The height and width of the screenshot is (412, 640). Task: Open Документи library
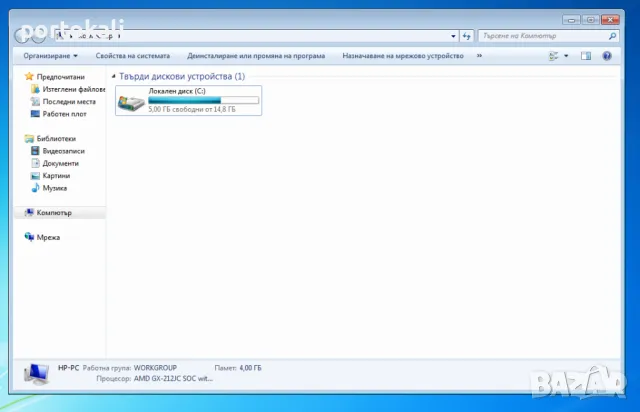click(60, 163)
